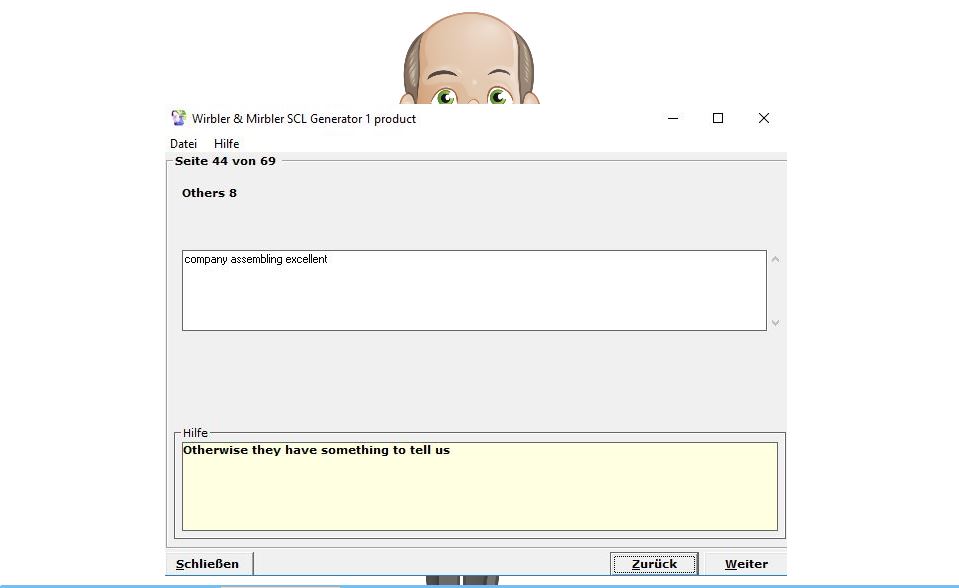Close the window with the X button

tap(763, 118)
